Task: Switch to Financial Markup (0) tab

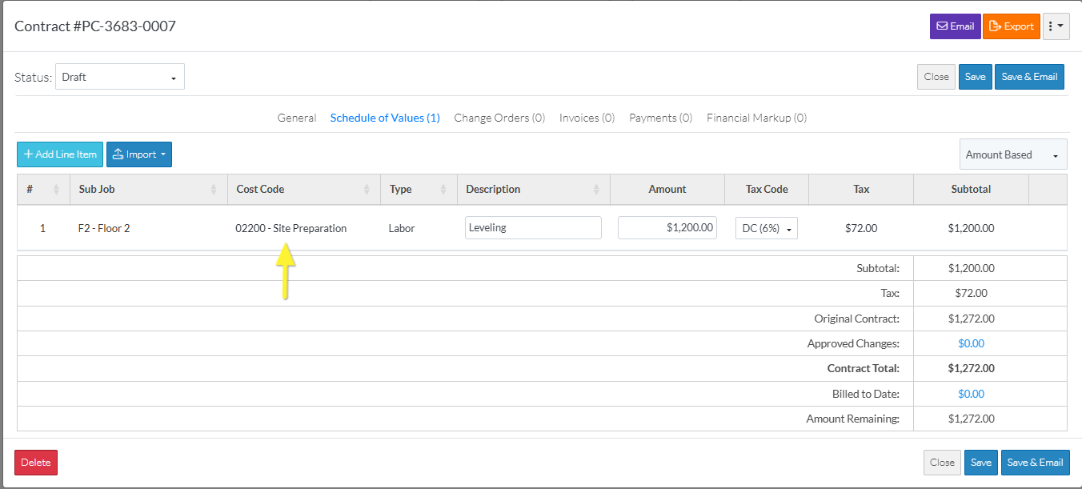Action: tap(756, 118)
